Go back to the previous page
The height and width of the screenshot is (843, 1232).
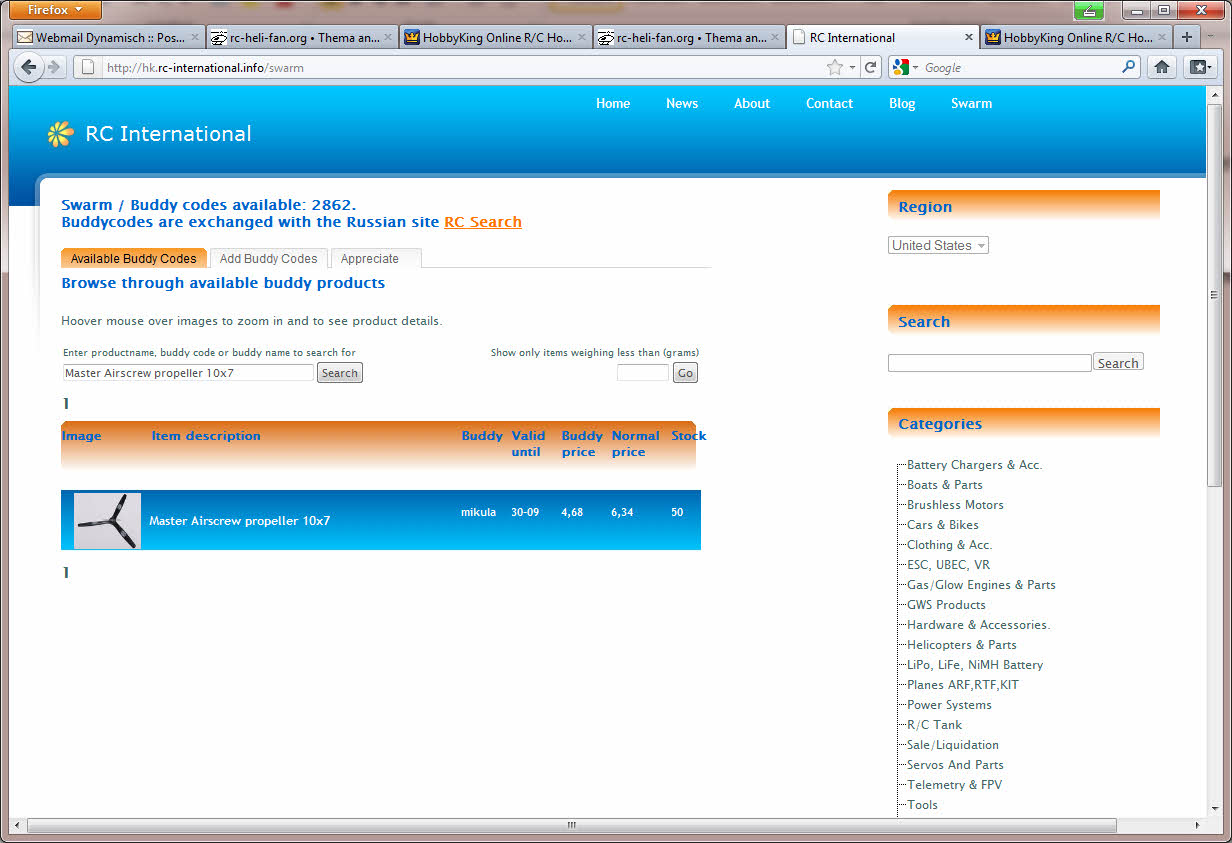pos(29,68)
